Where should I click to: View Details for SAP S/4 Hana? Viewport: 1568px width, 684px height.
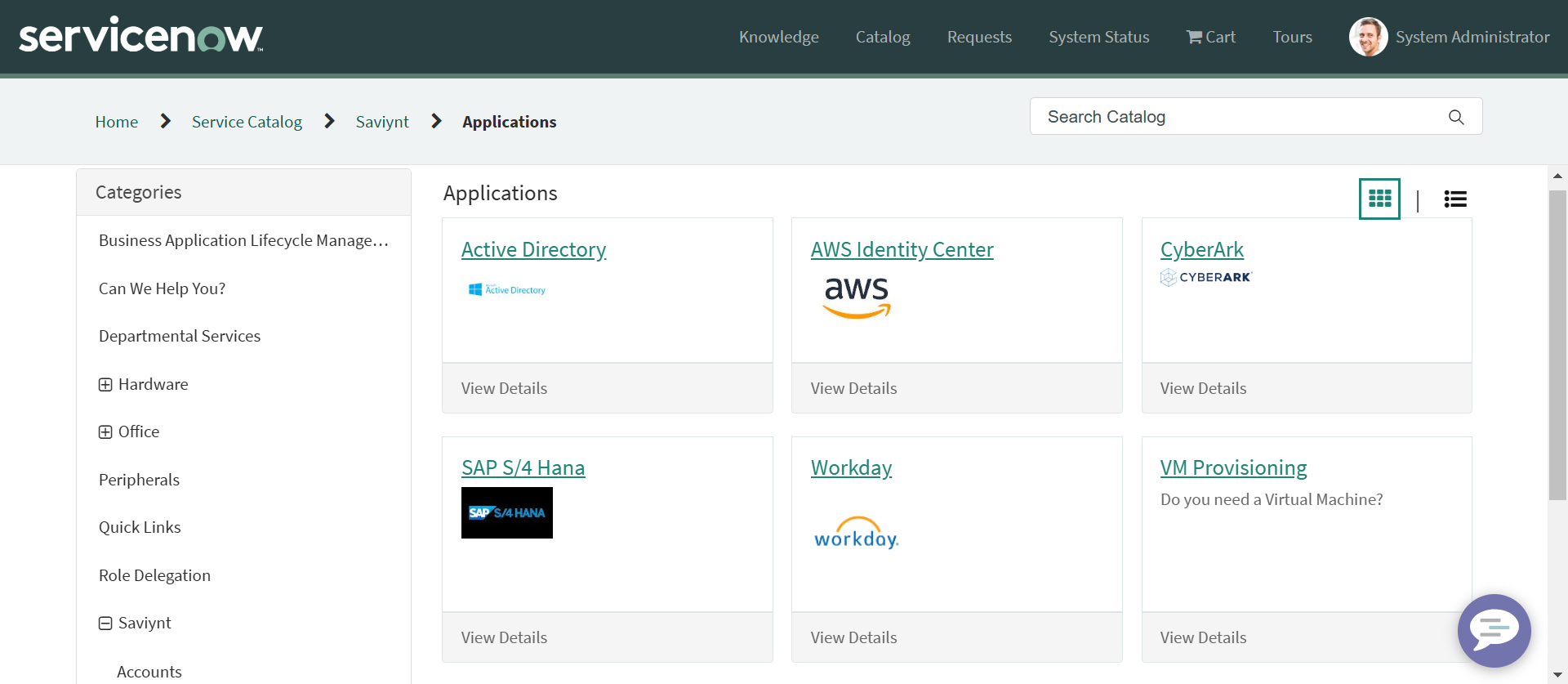click(x=504, y=637)
